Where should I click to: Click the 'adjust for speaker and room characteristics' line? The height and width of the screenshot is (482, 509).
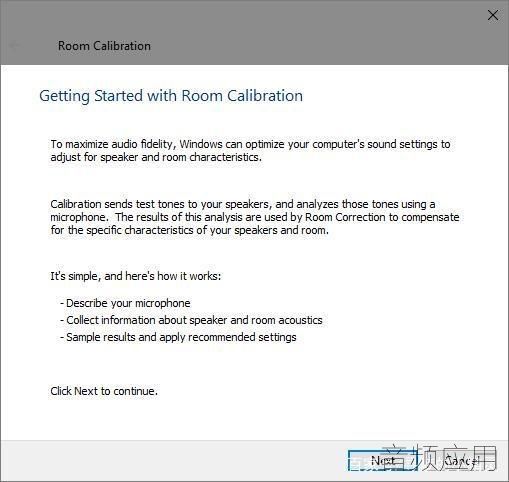(x=156, y=157)
